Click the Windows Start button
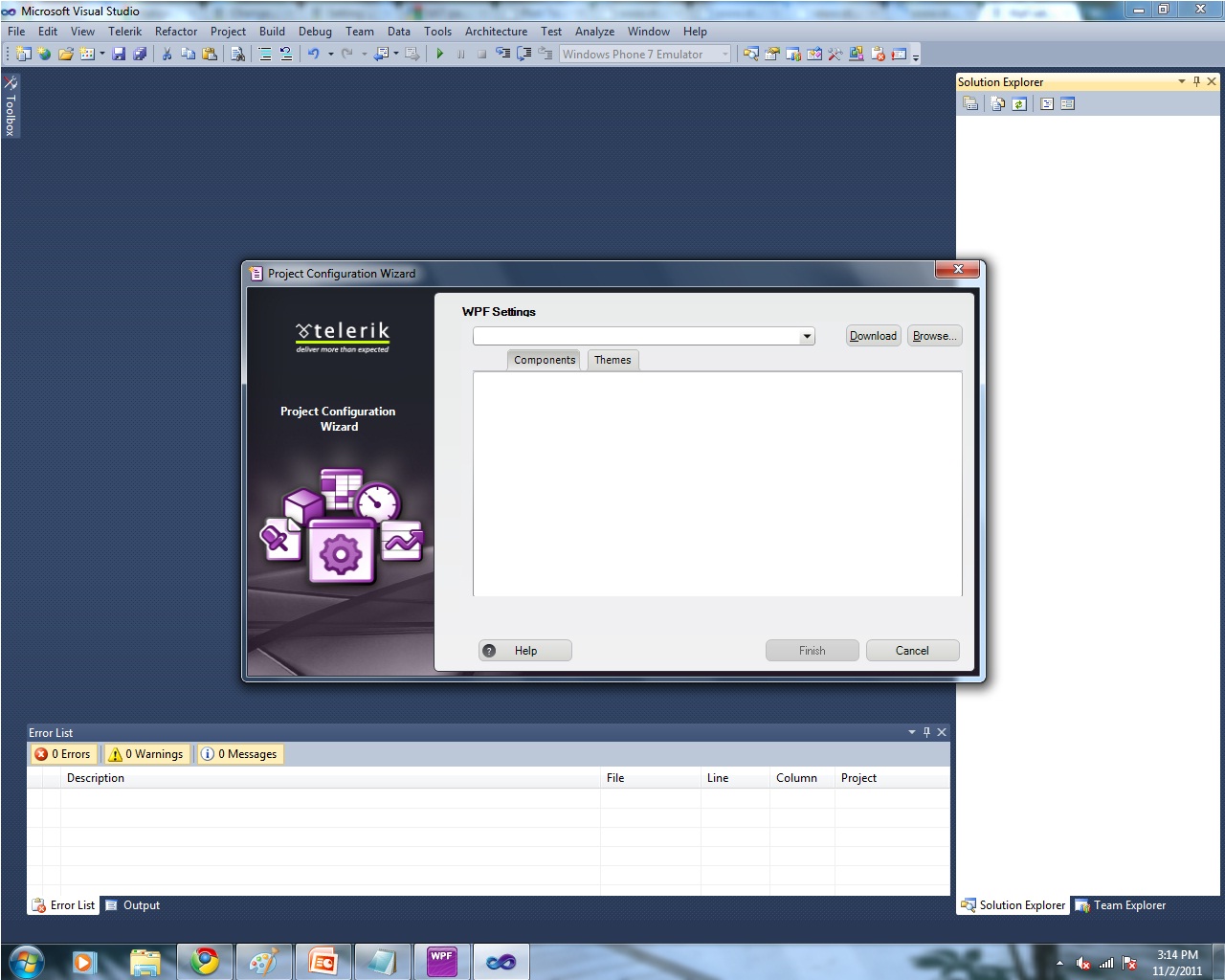Image resolution: width=1225 pixels, height=980 pixels. [x=26, y=962]
